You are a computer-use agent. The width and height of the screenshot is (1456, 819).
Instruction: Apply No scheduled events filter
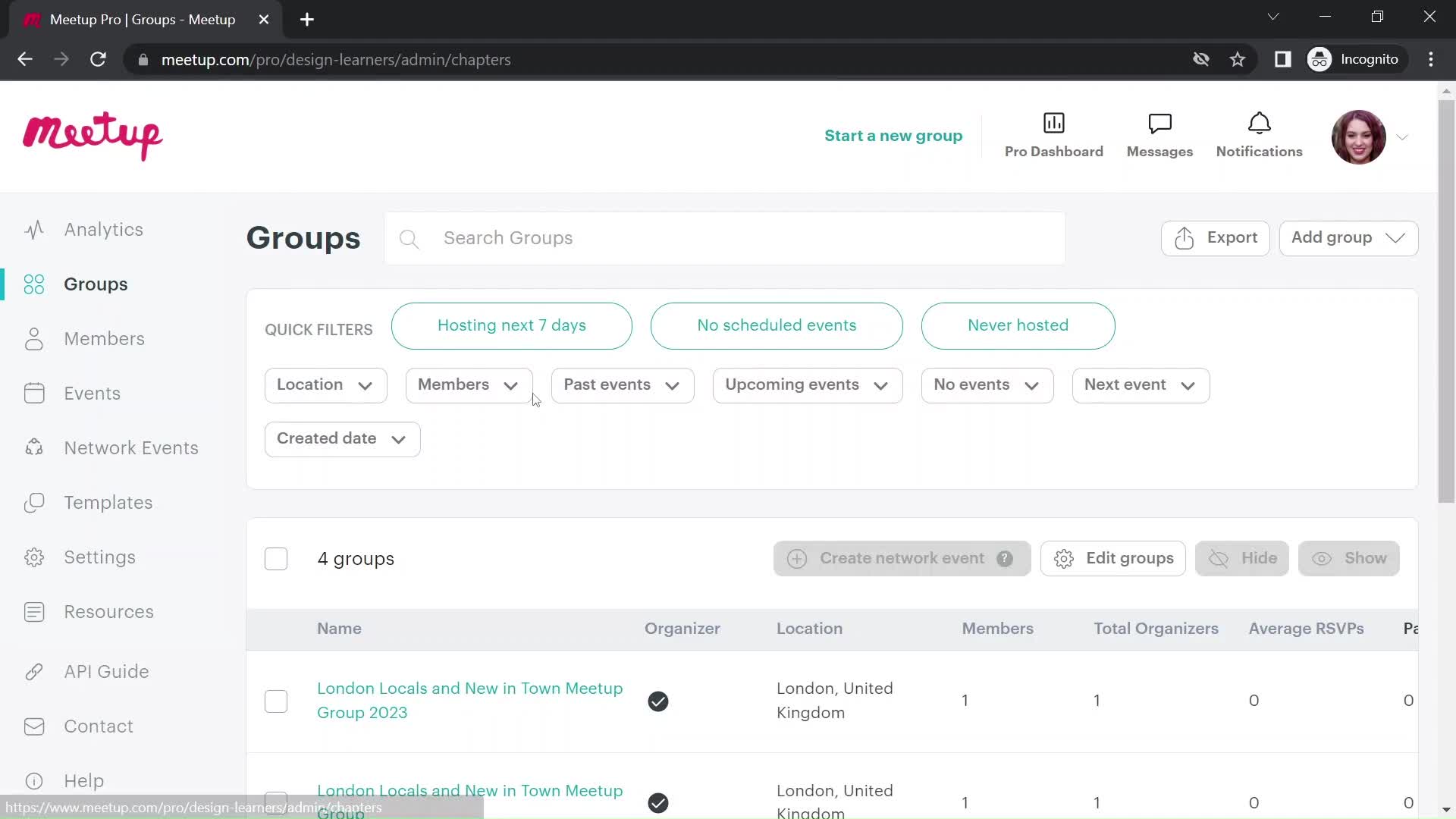(x=777, y=326)
